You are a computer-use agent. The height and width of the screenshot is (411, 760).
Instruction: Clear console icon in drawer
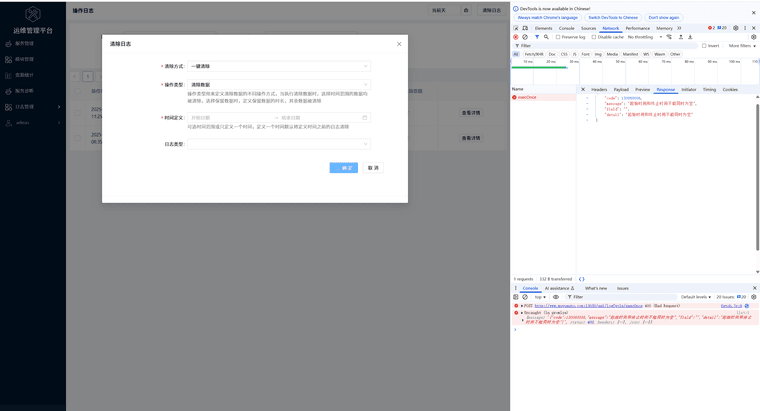click(x=525, y=297)
